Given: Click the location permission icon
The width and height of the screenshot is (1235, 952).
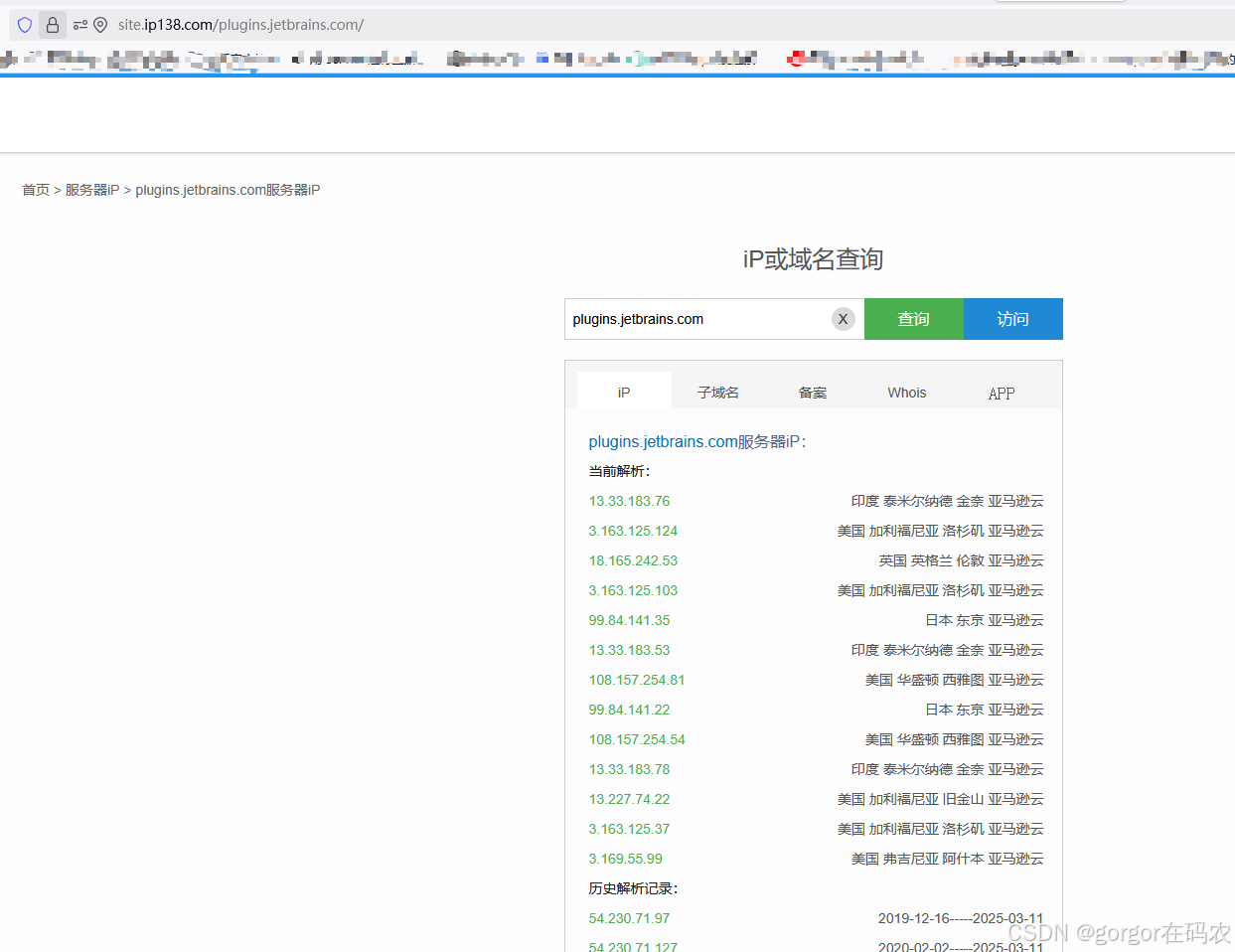Looking at the screenshot, I should (100, 25).
